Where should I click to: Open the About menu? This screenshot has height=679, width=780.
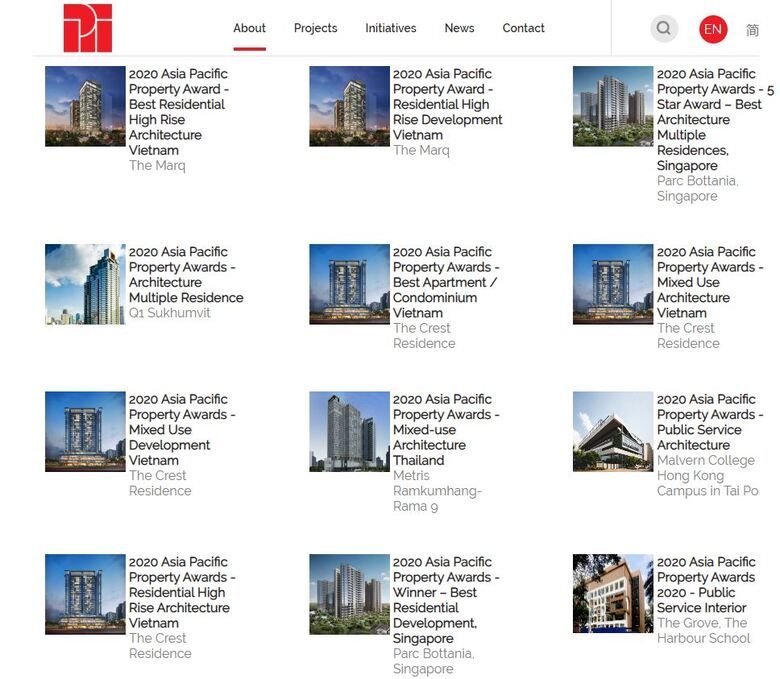(249, 28)
